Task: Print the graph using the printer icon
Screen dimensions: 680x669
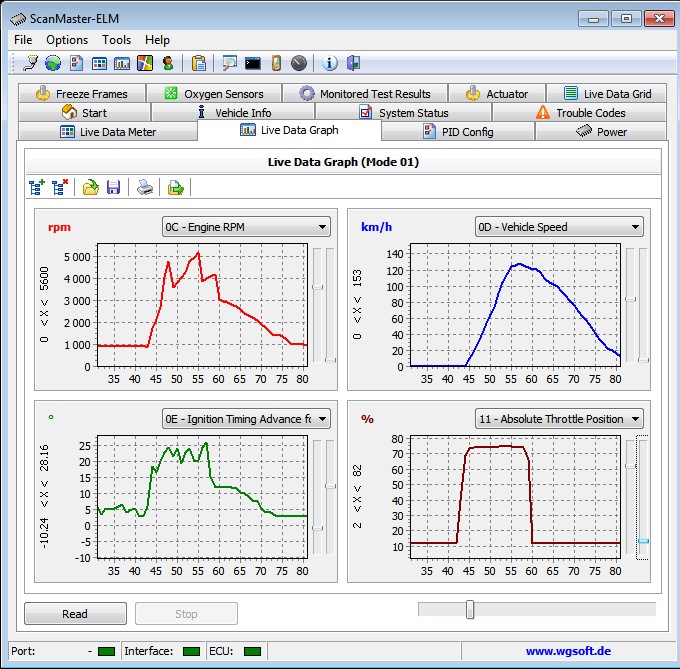Action: [145, 187]
